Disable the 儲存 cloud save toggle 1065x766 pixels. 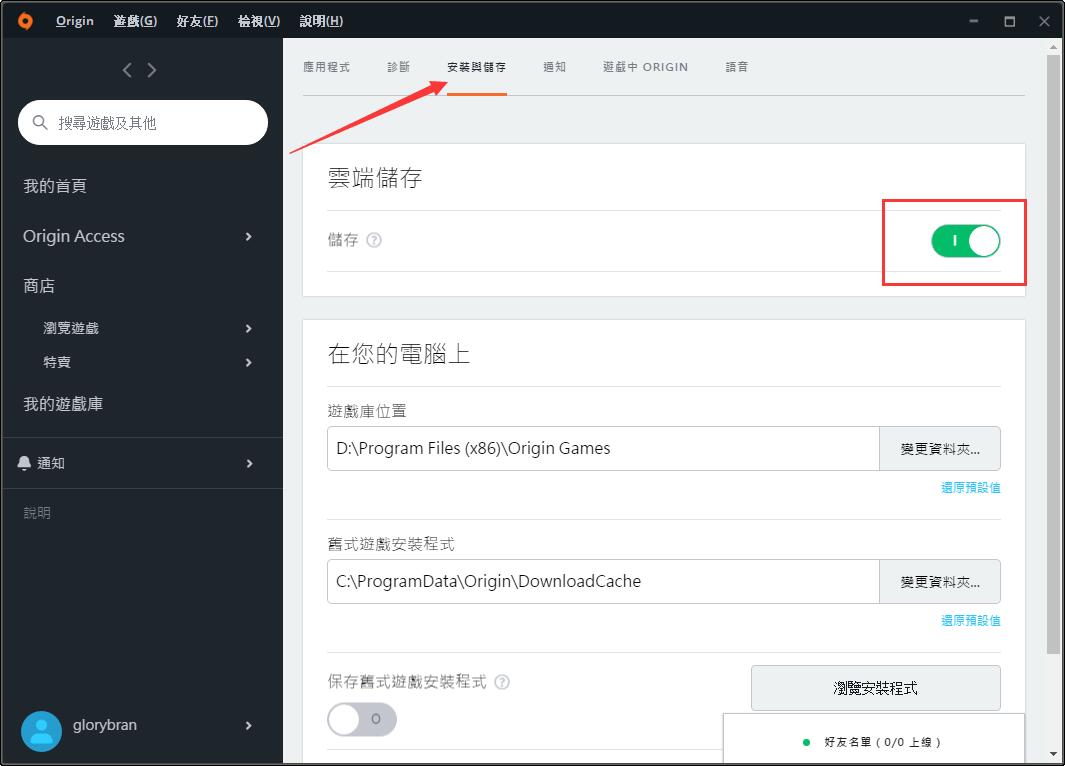pos(964,240)
